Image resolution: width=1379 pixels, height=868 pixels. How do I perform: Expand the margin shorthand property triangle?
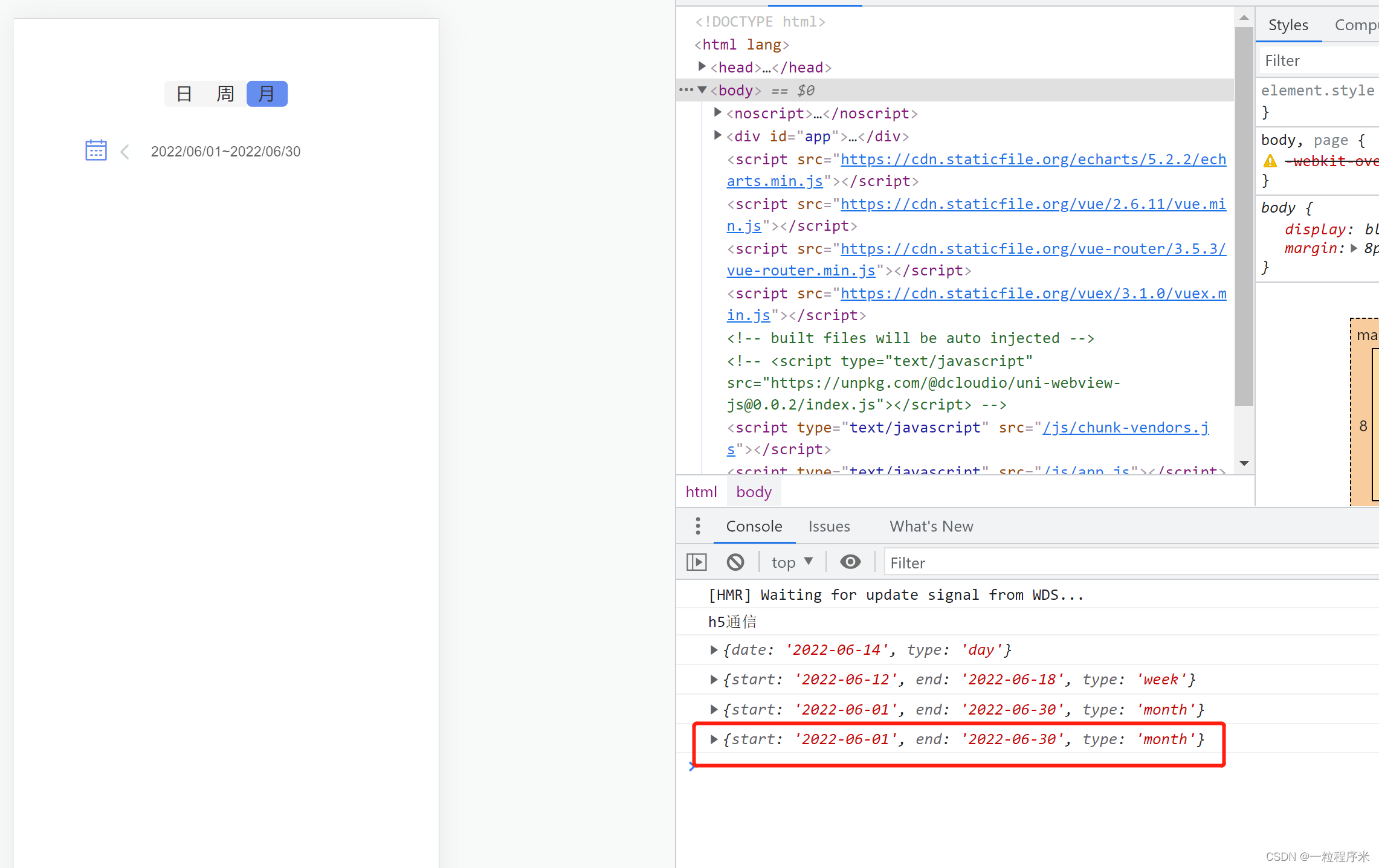click(1354, 248)
